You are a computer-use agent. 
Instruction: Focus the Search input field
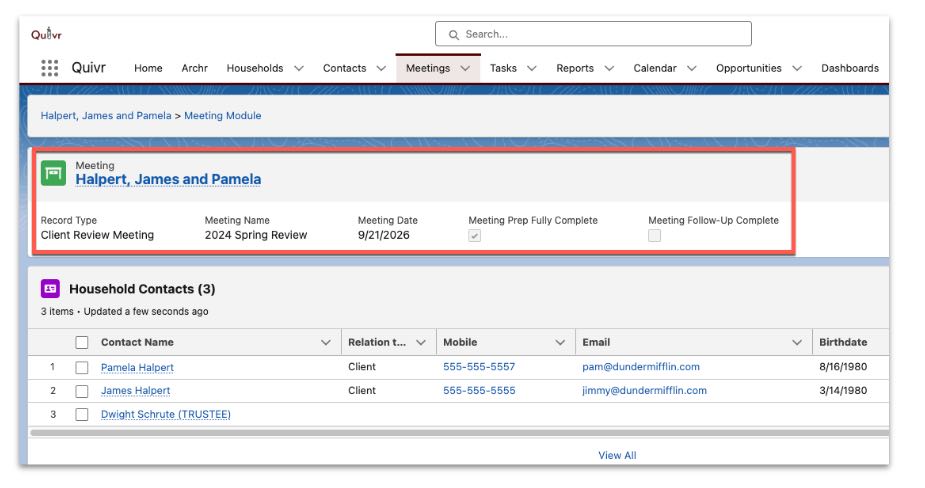(x=593, y=34)
